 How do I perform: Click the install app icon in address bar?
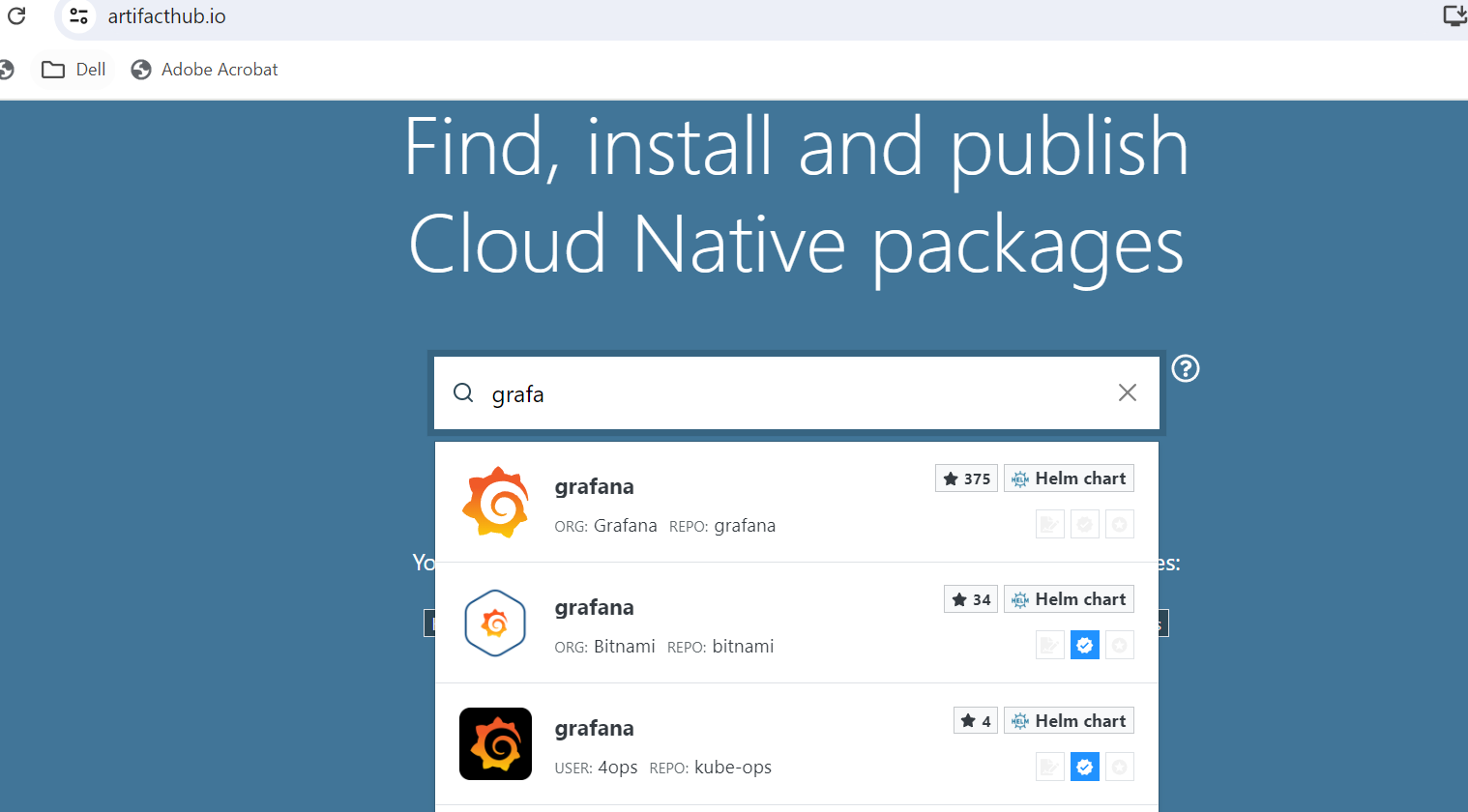tap(1454, 15)
